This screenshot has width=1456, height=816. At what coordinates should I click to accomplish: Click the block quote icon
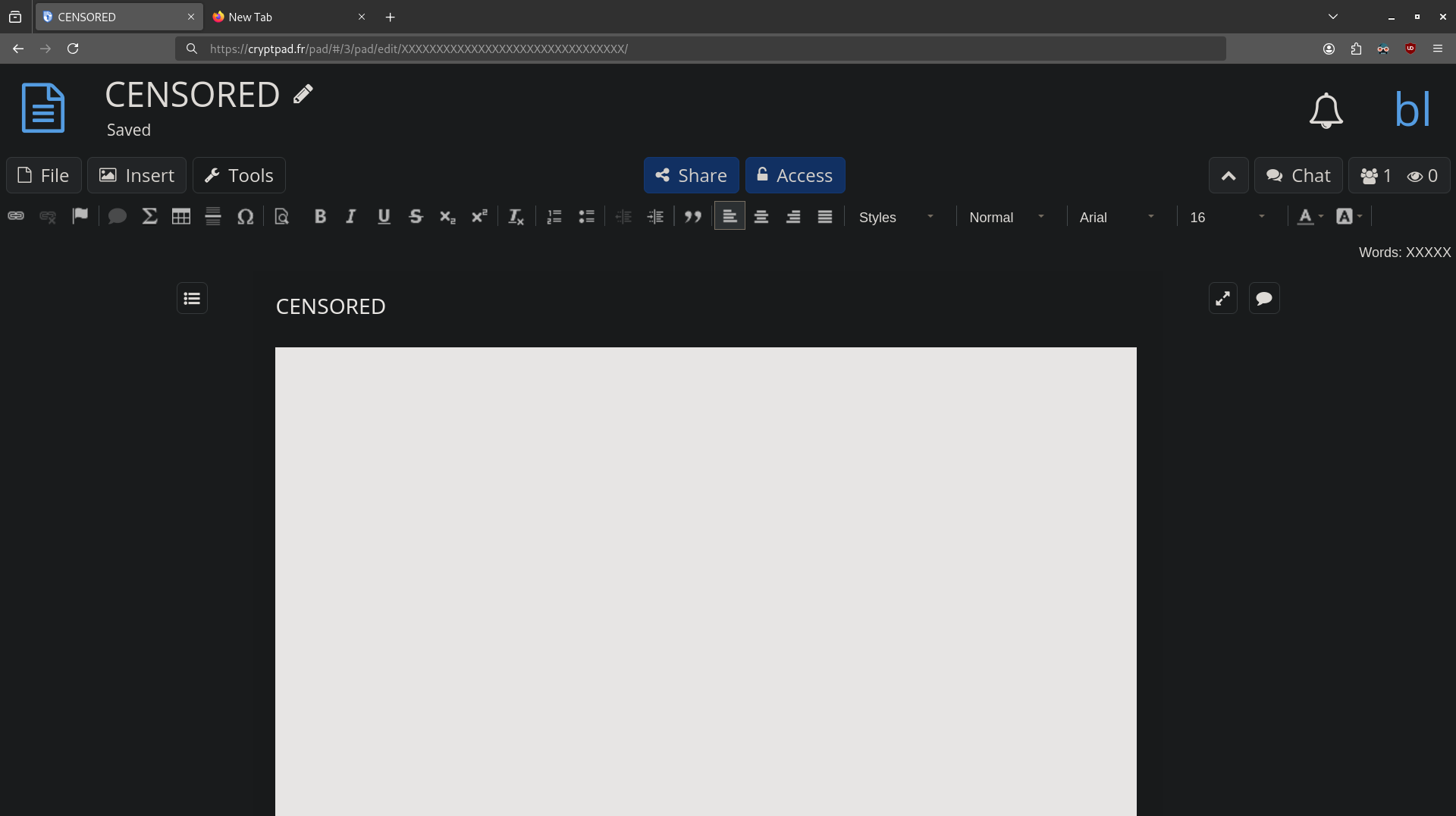coord(692,217)
